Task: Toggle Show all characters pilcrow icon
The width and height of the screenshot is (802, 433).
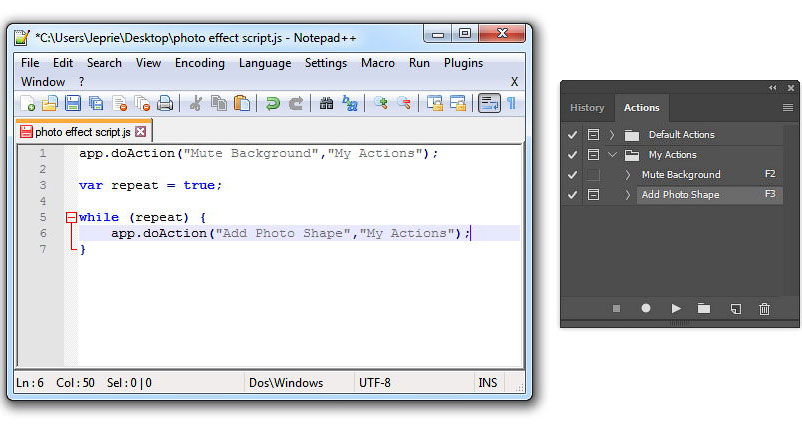Action: click(511, 103)
